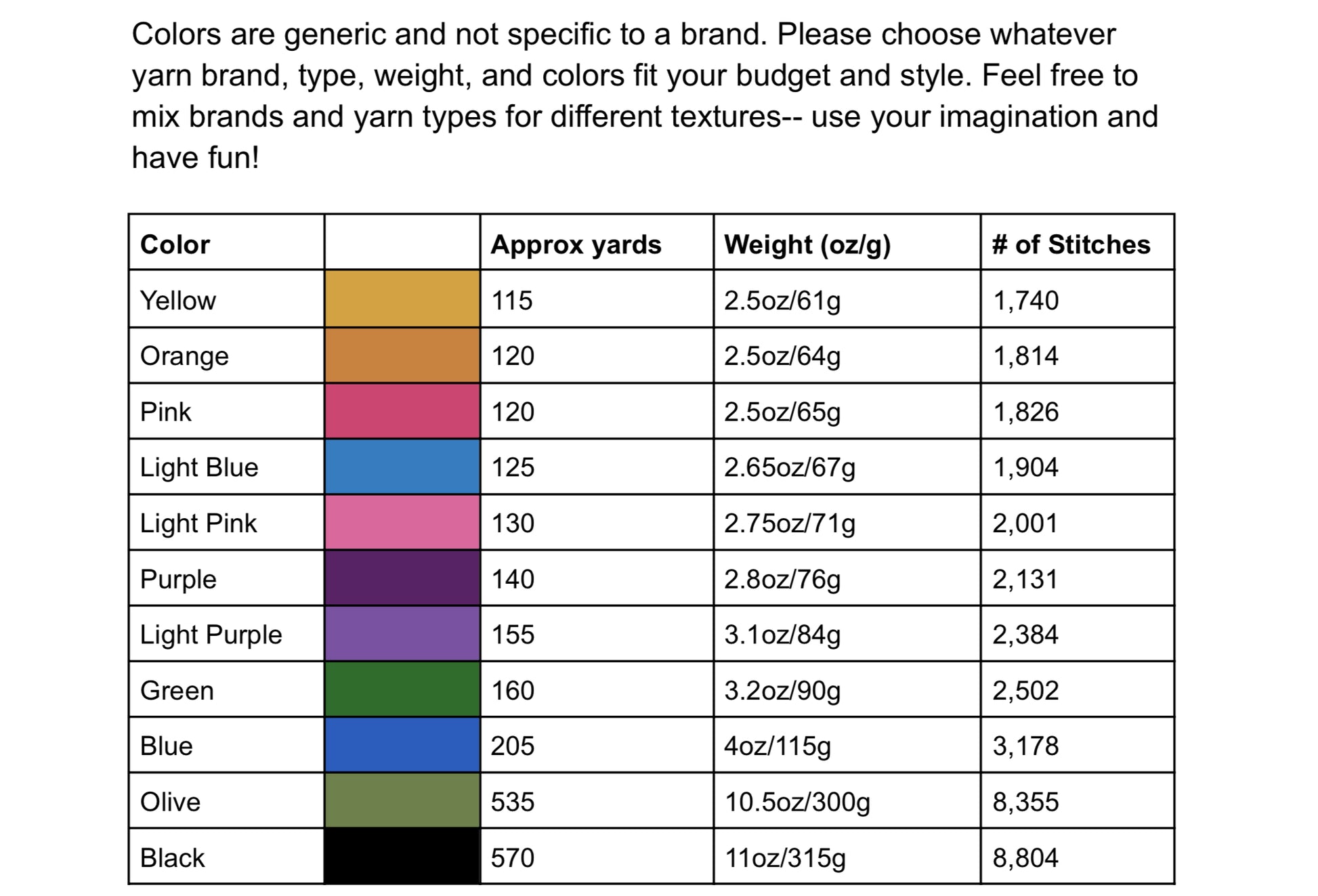The height and width of the screenshot is (896, 1318).
Task: Choose the Light Purple swatch
Action: [402, 634]
